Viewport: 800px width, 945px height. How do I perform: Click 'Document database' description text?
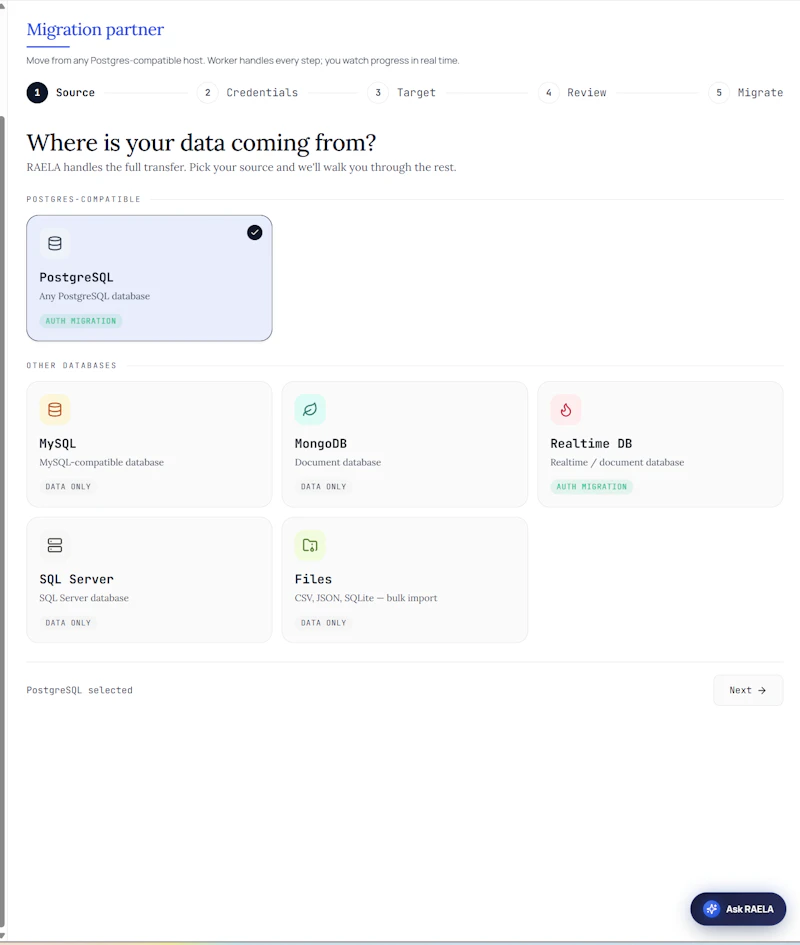tap(338, 462)
